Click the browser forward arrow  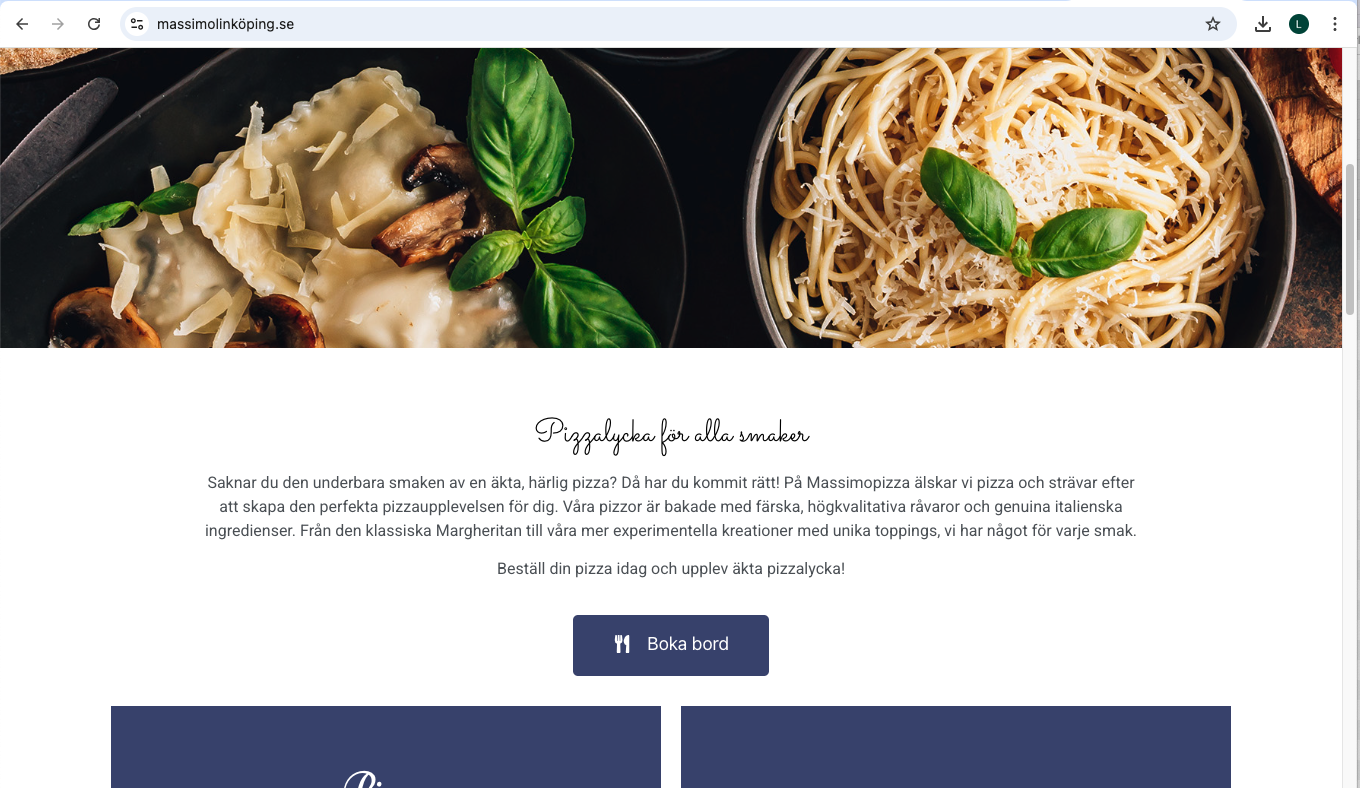[58, 24]
